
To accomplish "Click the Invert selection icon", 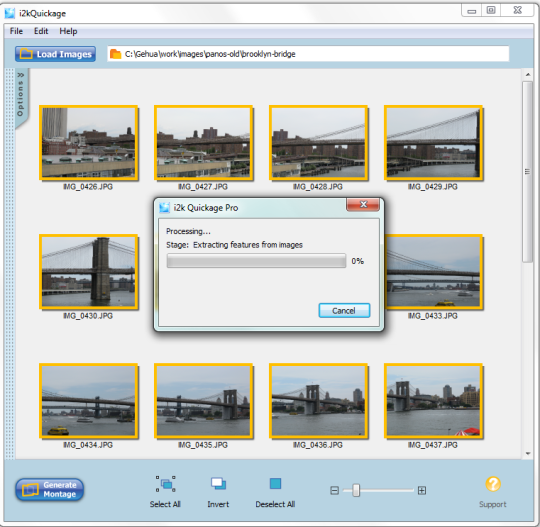I will coord(218,483).
